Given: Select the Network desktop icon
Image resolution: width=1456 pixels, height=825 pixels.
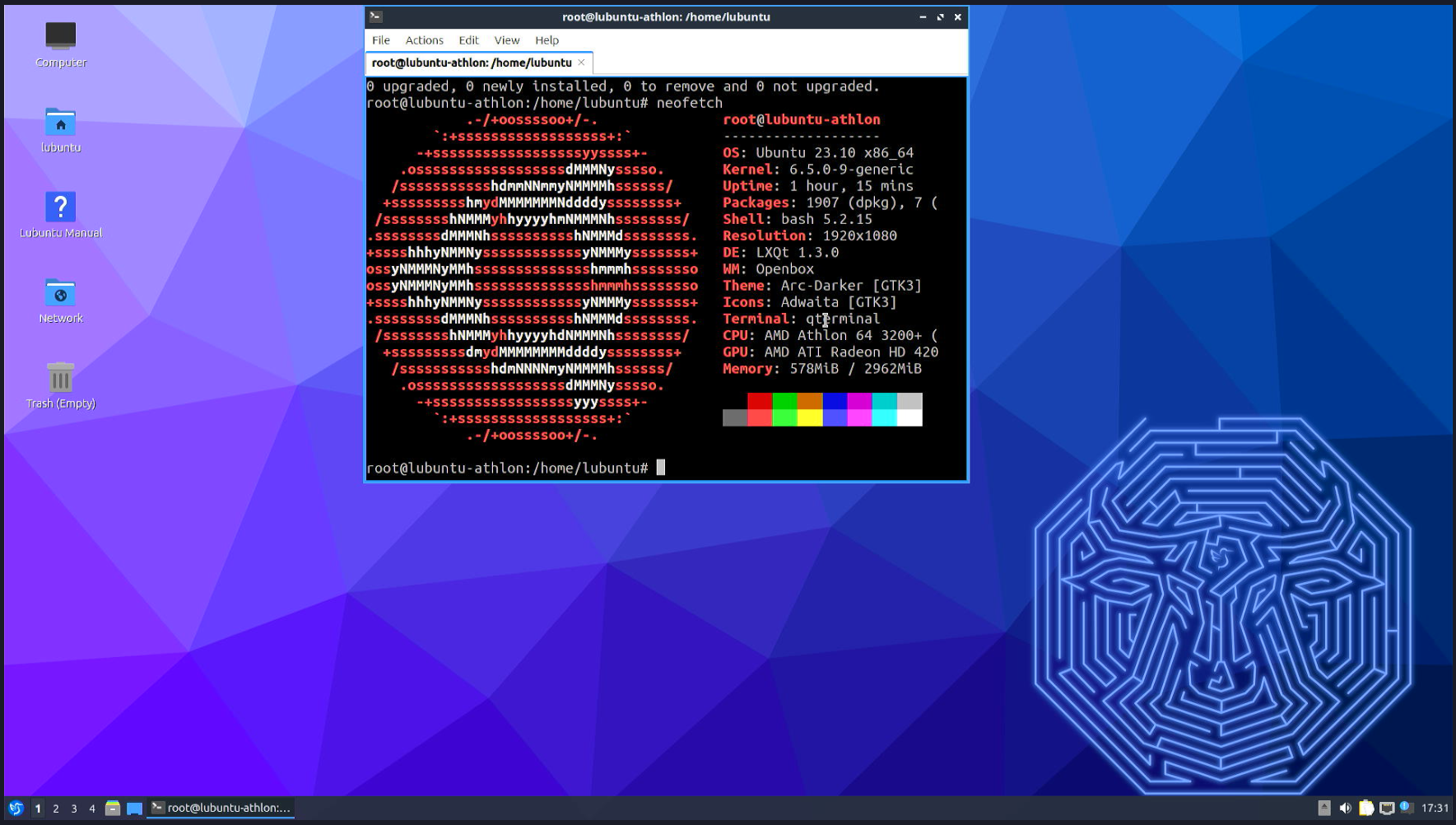Looking at the screenshot, I should 60,301.
